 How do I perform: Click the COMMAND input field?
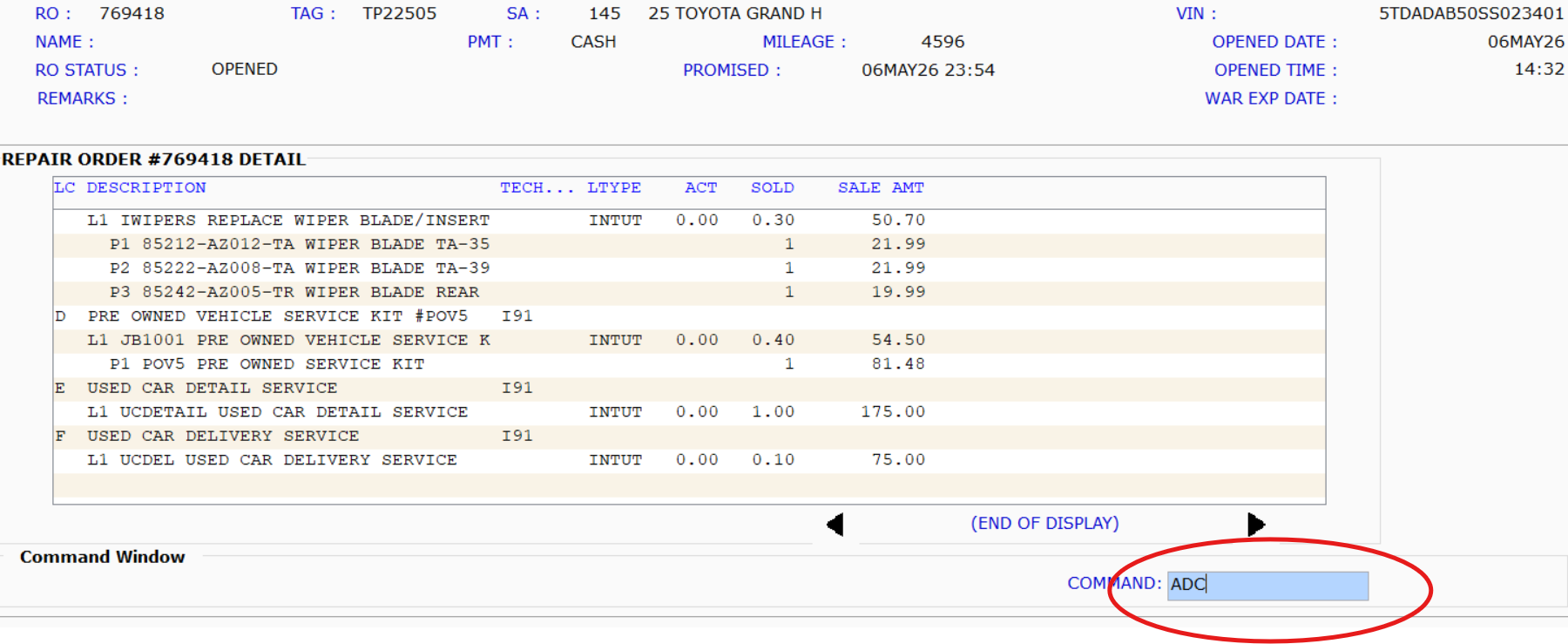click(x=1267, y=586)
